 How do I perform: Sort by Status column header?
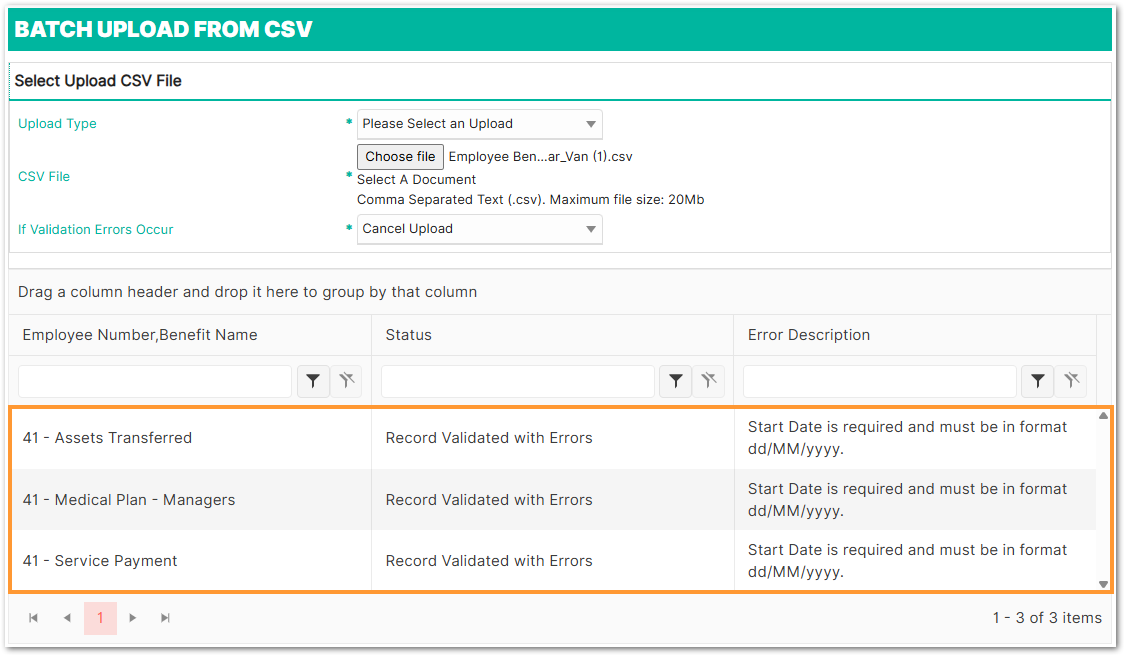click(409, 335)
